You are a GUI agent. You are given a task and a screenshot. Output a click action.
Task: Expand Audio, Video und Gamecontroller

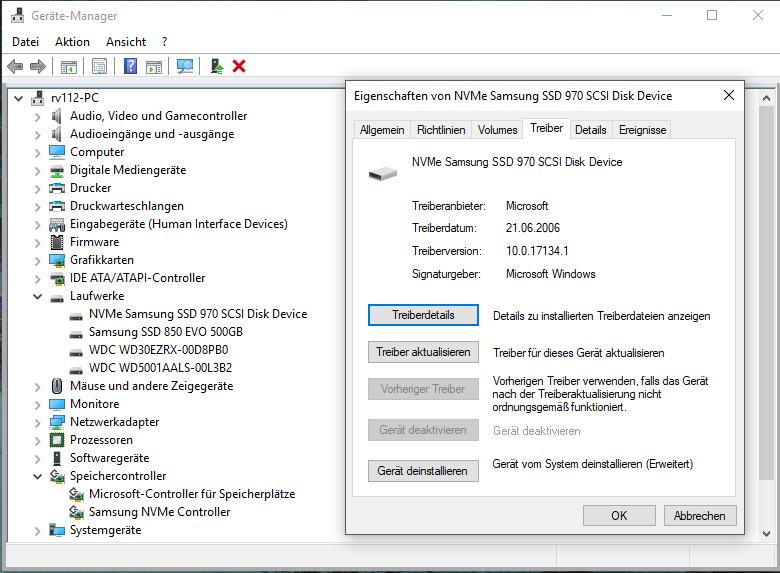pos(37,116)
